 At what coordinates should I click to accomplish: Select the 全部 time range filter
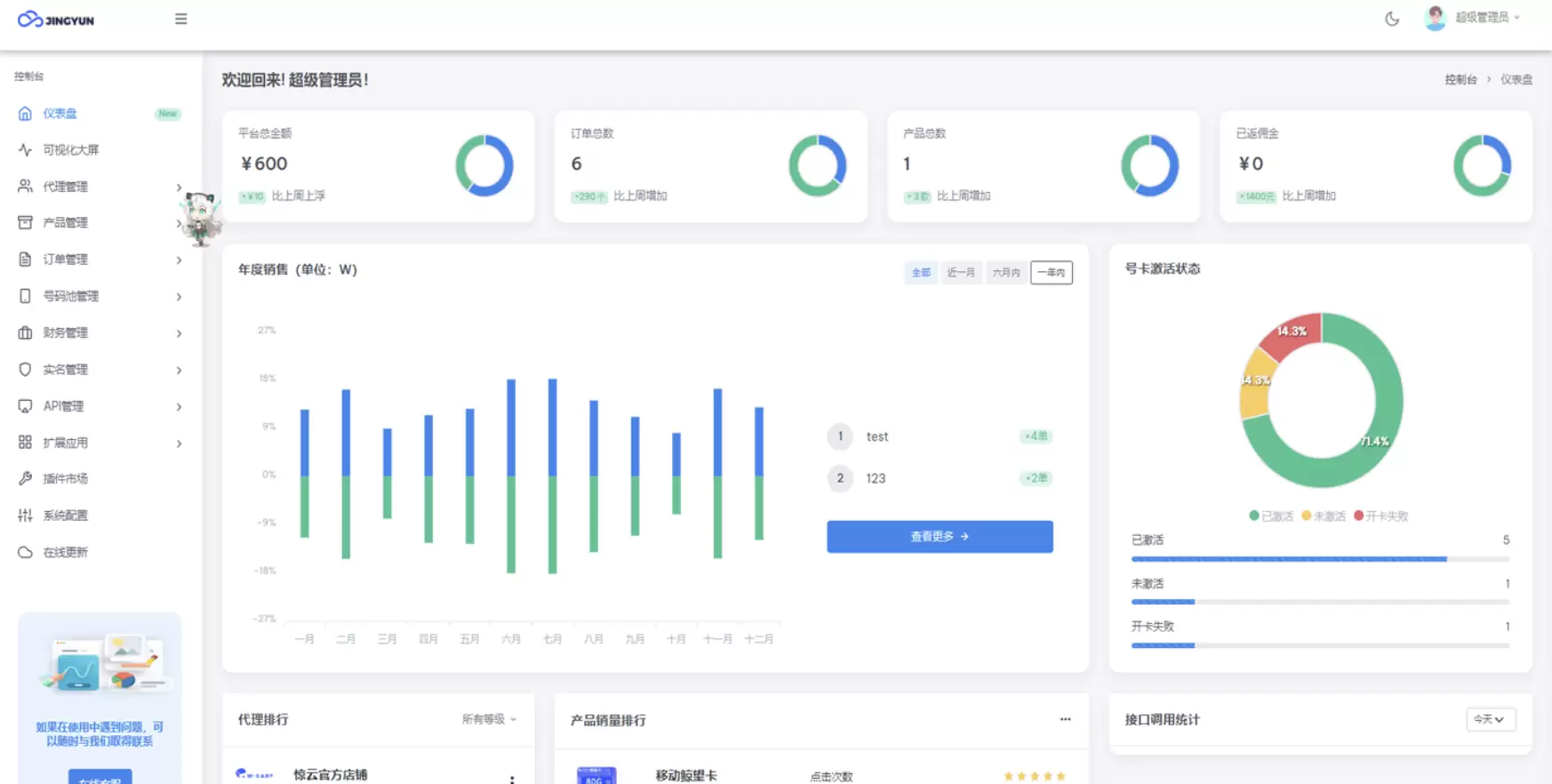[920, 273]
